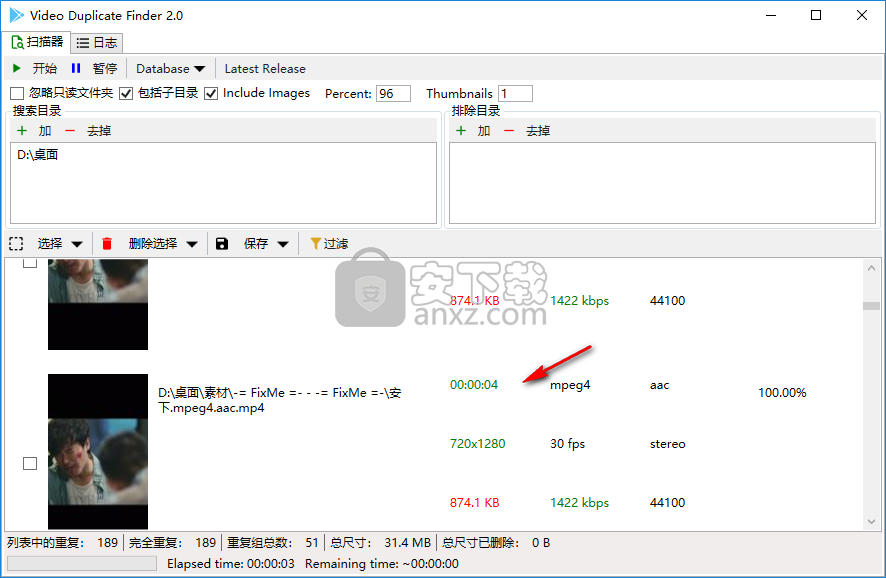Click the red trash can icon

pos(107,244)
